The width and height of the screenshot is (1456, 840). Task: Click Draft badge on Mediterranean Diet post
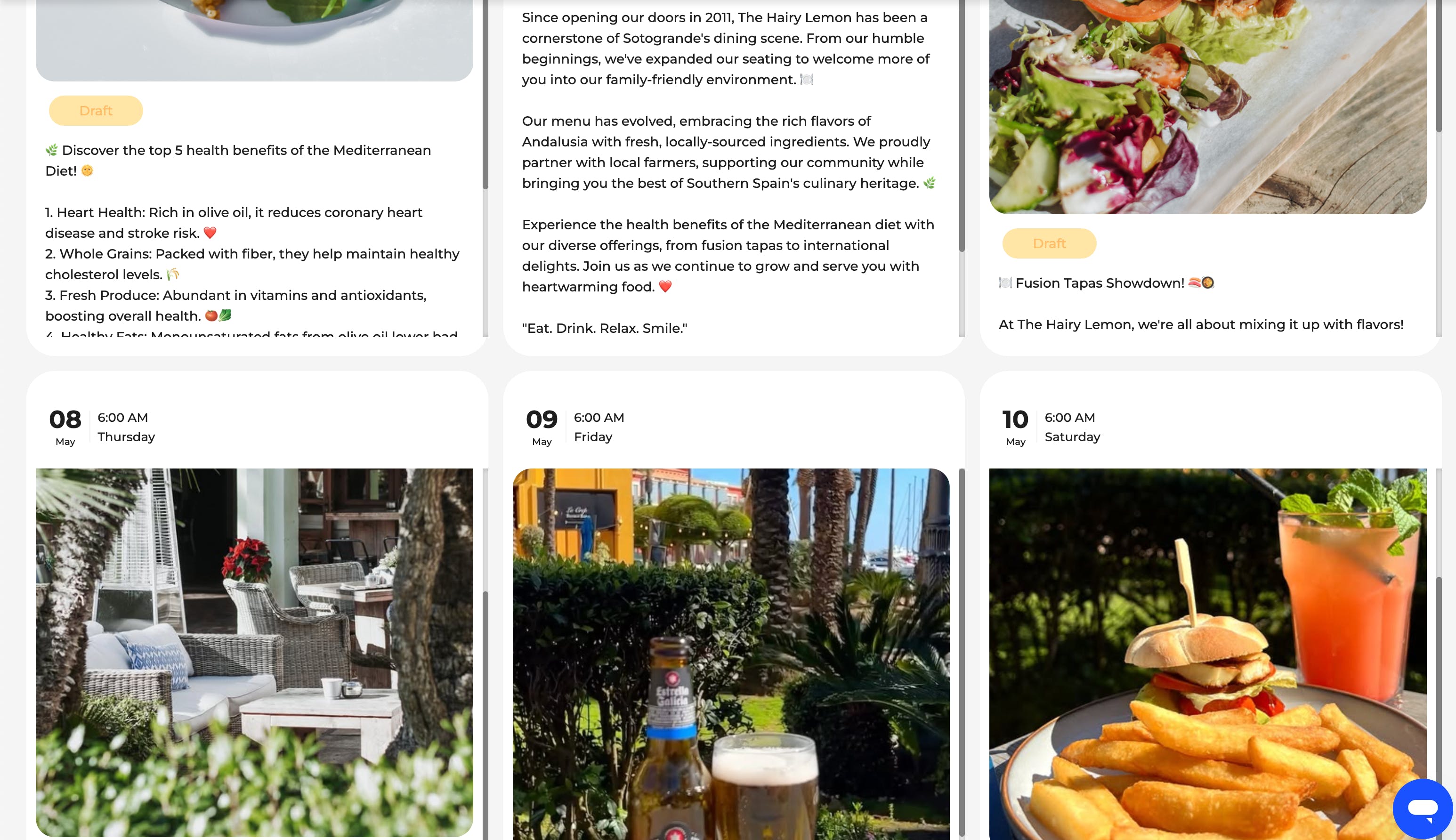tap(96, 110)
